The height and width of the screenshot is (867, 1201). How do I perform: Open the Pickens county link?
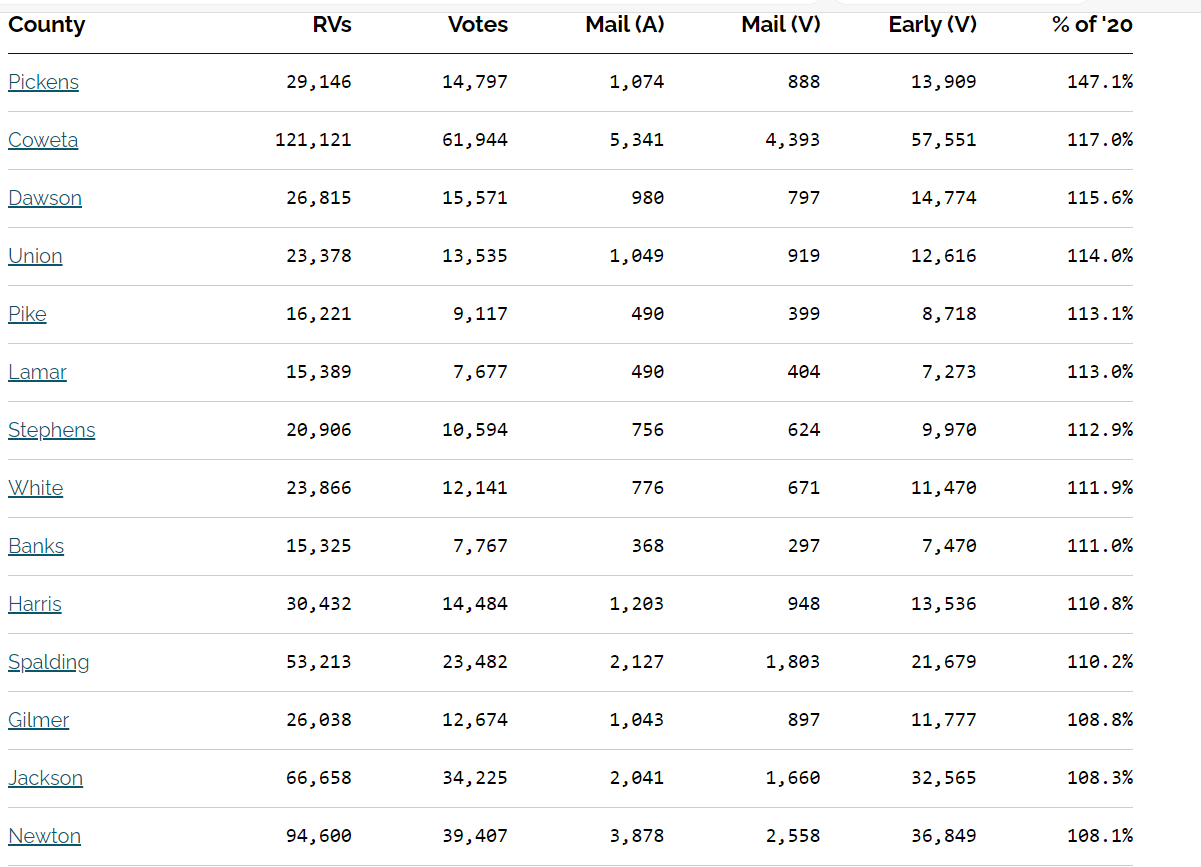click(x=43, y=82)
